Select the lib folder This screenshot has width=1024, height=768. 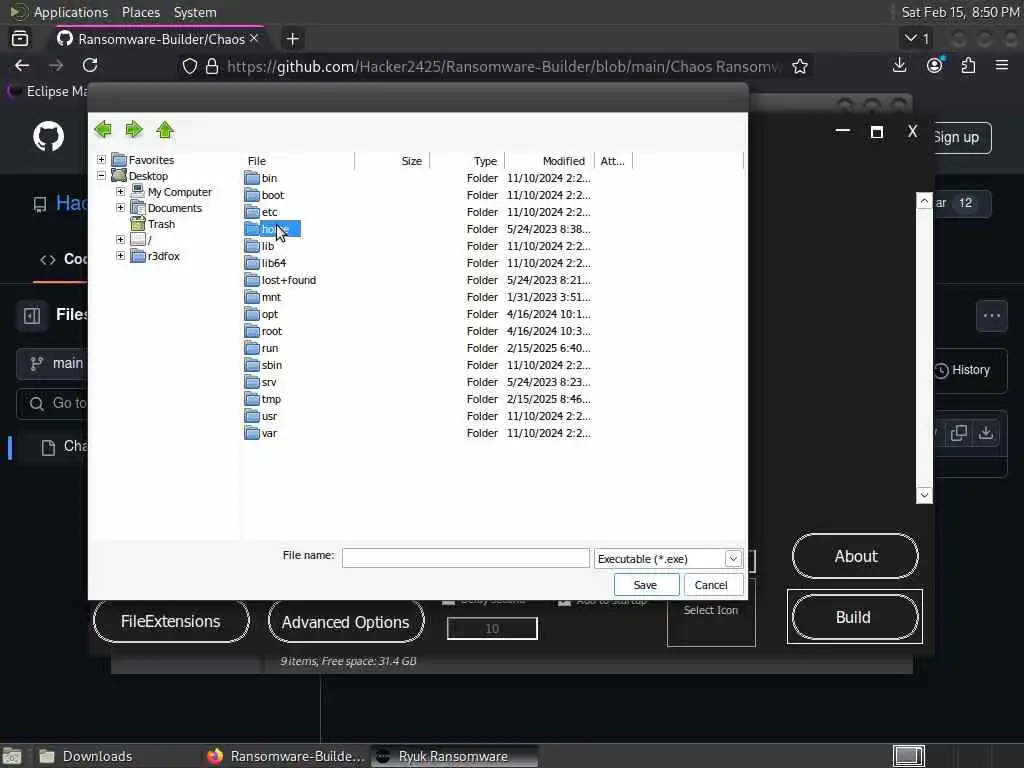click(x=260, y=246)
